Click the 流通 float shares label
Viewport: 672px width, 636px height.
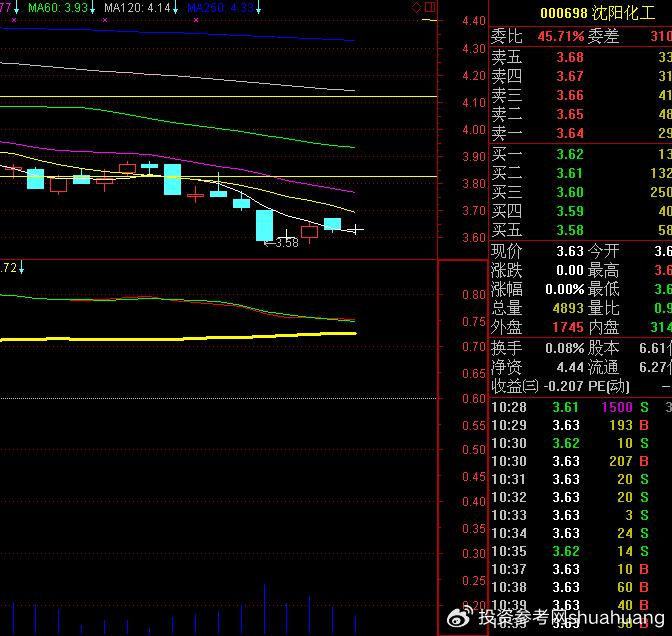coord(603,367)
